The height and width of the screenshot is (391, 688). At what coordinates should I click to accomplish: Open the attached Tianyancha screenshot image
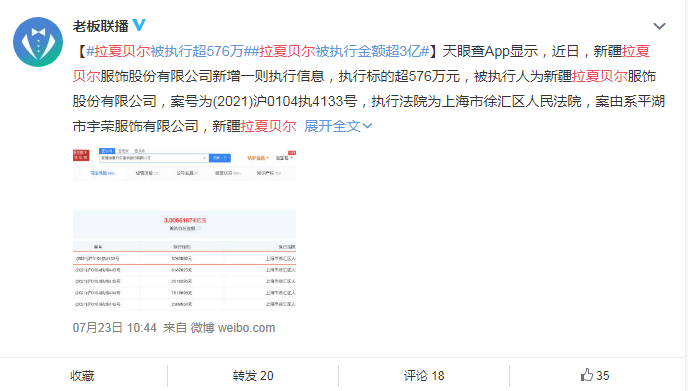click(x=184, y=230)
